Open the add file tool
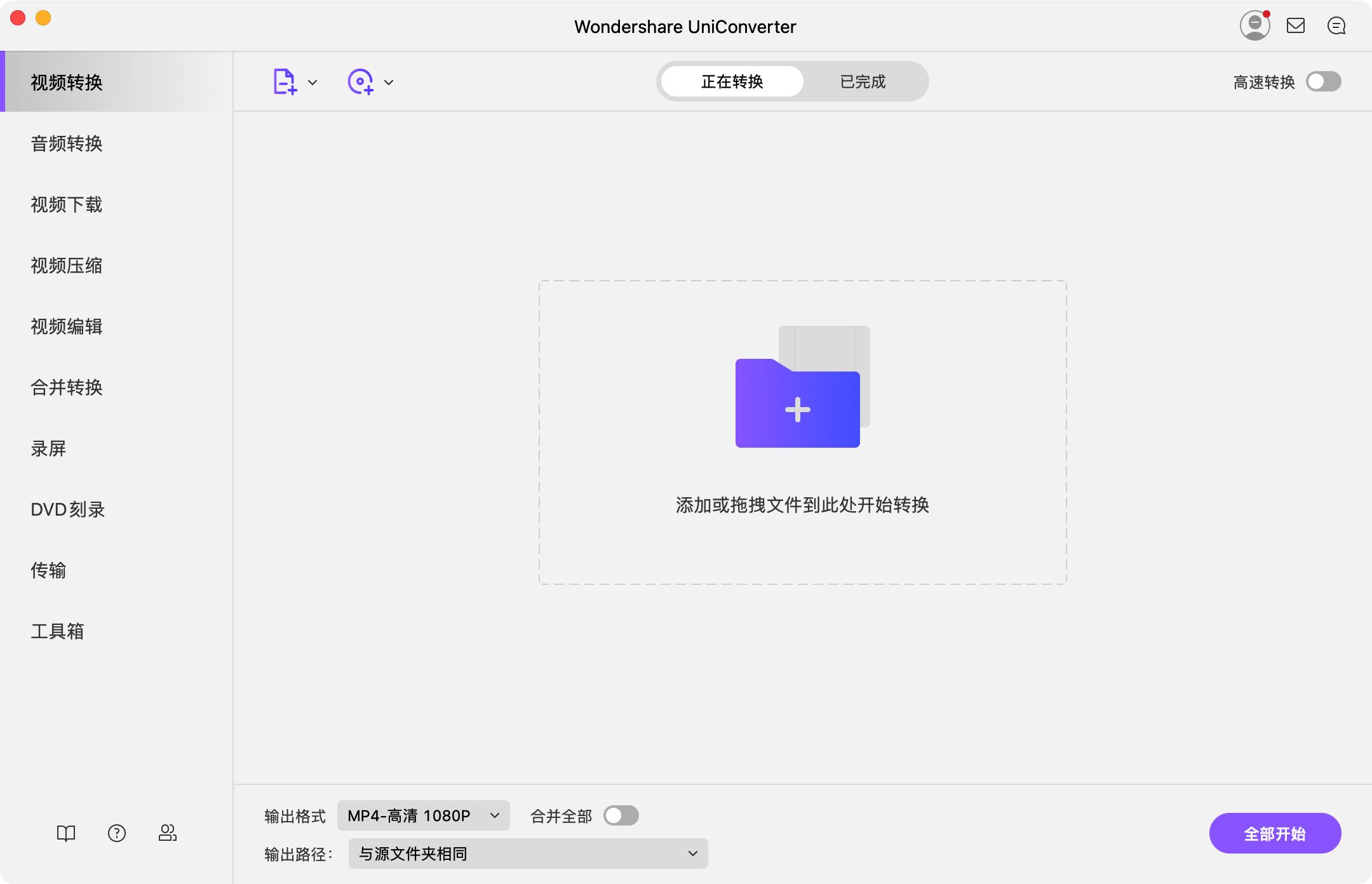This screenshot has width=1372, height=884. click(284, 81)
